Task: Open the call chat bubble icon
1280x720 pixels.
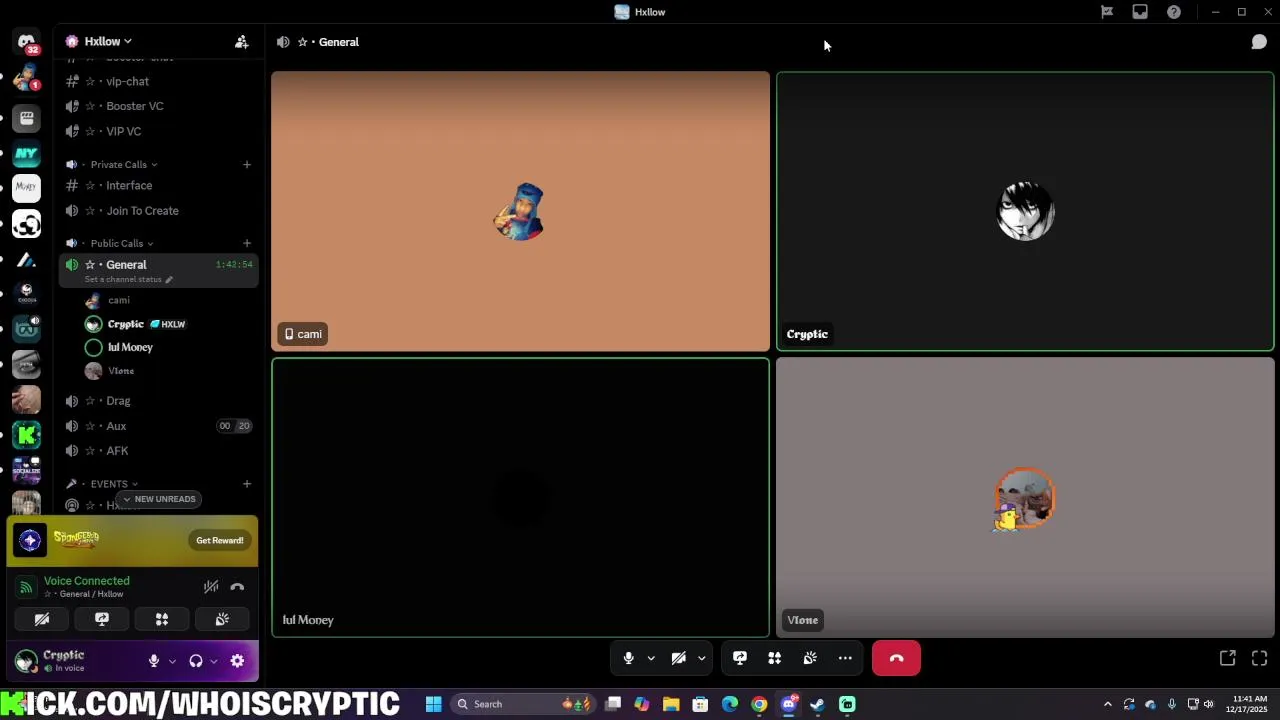Action: [x=1259, y=42]
